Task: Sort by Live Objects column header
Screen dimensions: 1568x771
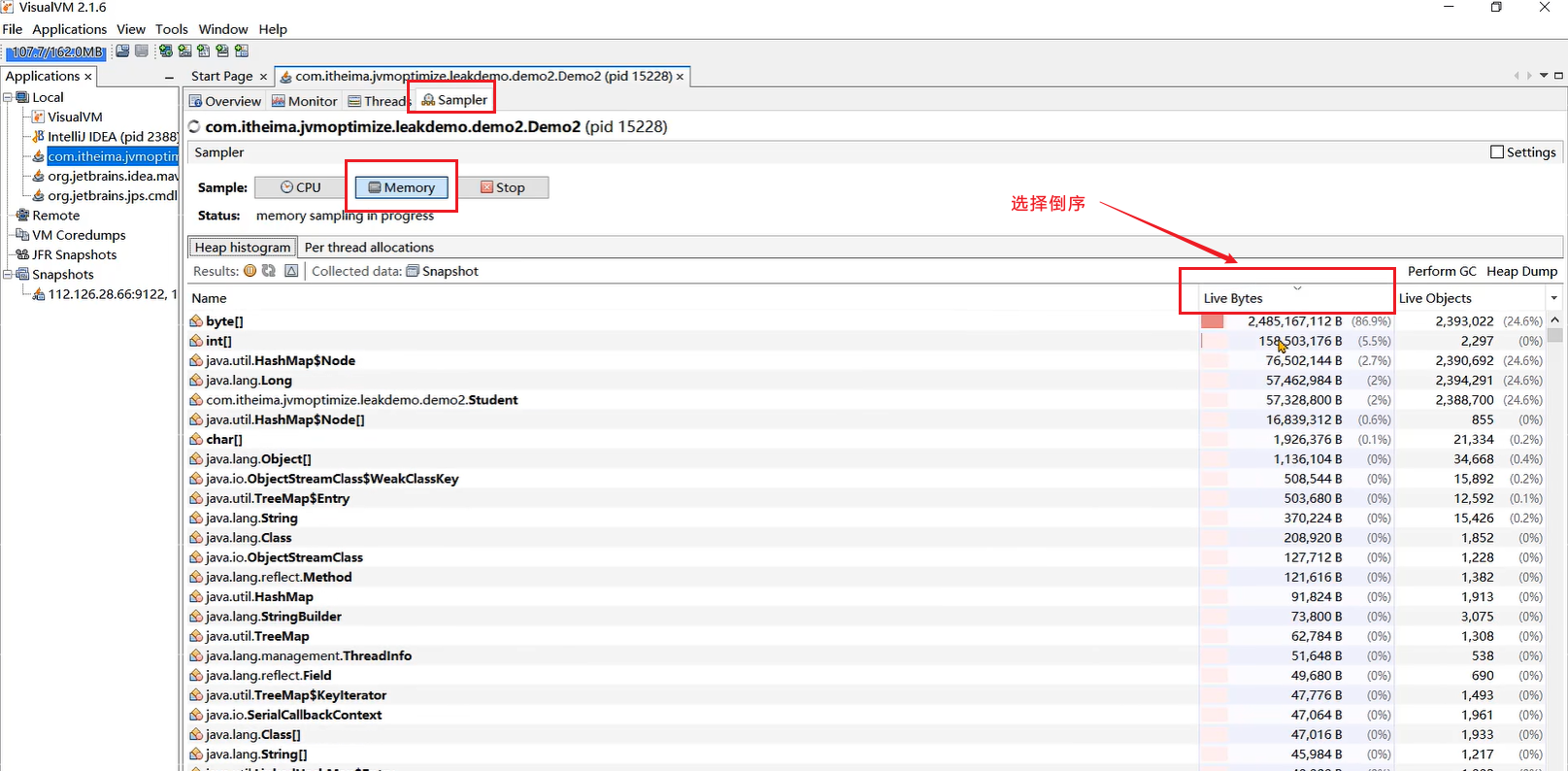Action: [1471, 298]
